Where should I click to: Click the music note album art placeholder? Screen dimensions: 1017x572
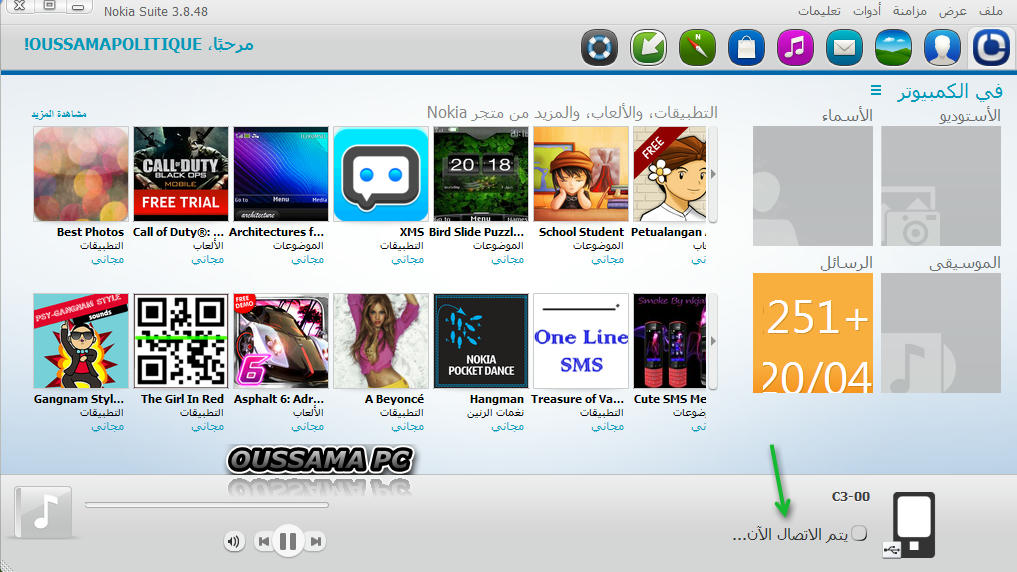point(43,512)
